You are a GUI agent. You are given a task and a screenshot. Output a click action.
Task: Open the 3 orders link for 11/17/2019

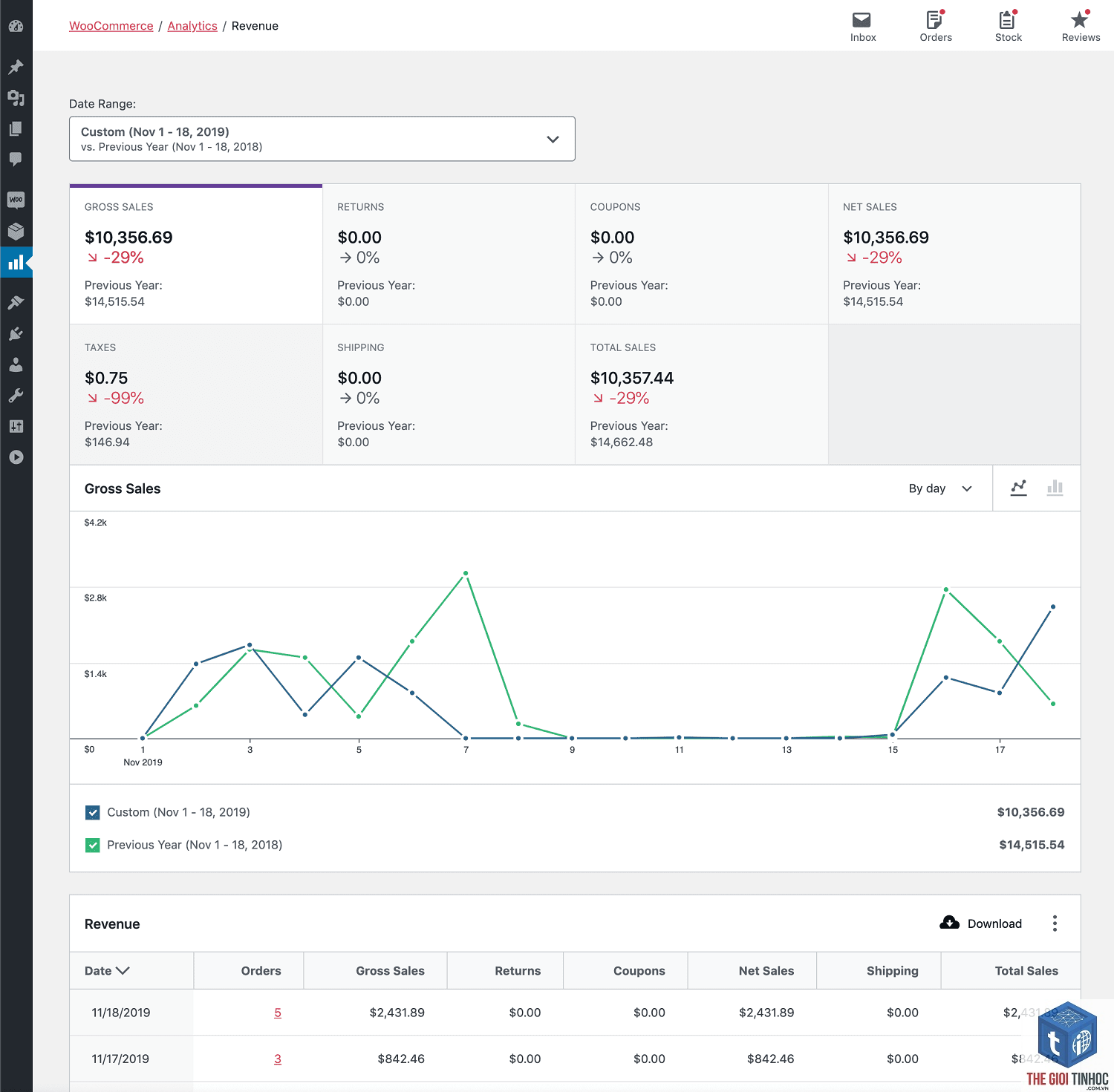[x=278, y=1059]
